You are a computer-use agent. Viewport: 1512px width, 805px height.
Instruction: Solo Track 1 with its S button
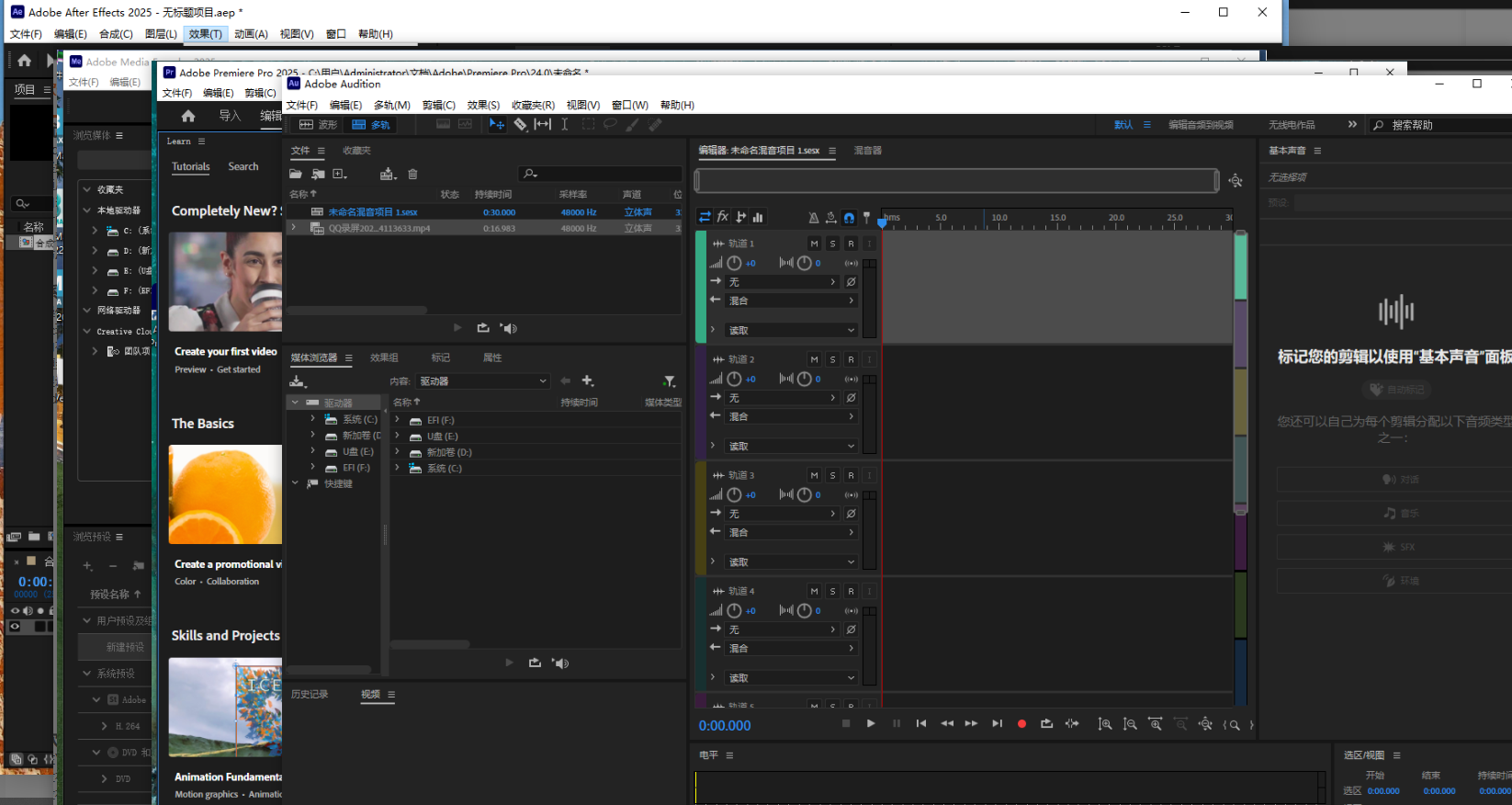[x=832, y=244]
